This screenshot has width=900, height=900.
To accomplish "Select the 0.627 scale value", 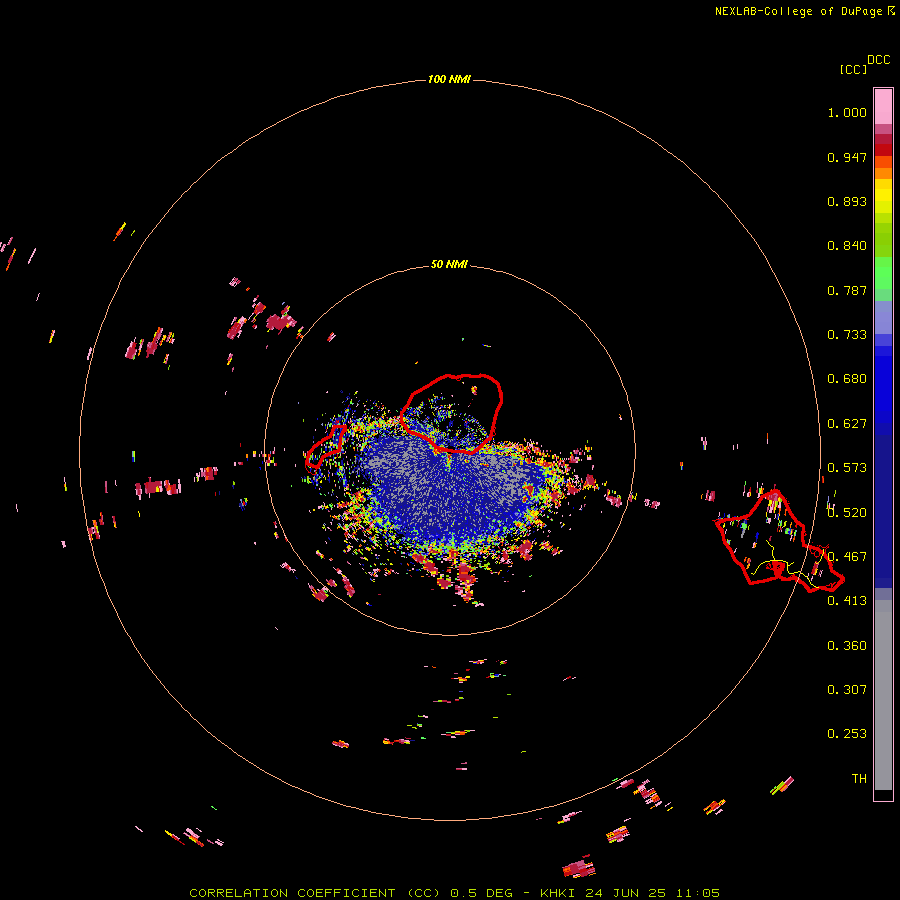I will click(x=847, y=424).
